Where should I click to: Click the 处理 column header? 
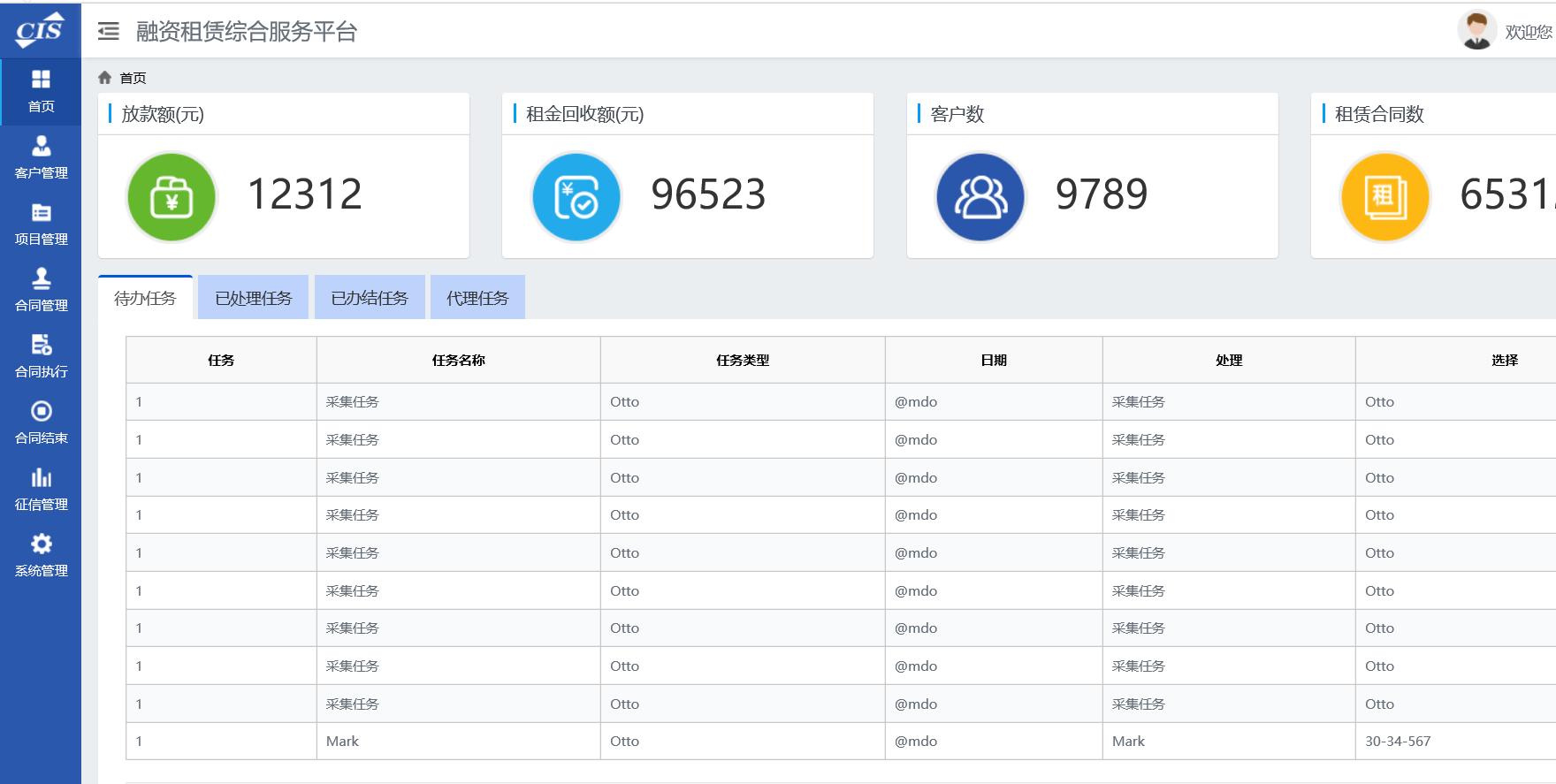pos(1229,360)
